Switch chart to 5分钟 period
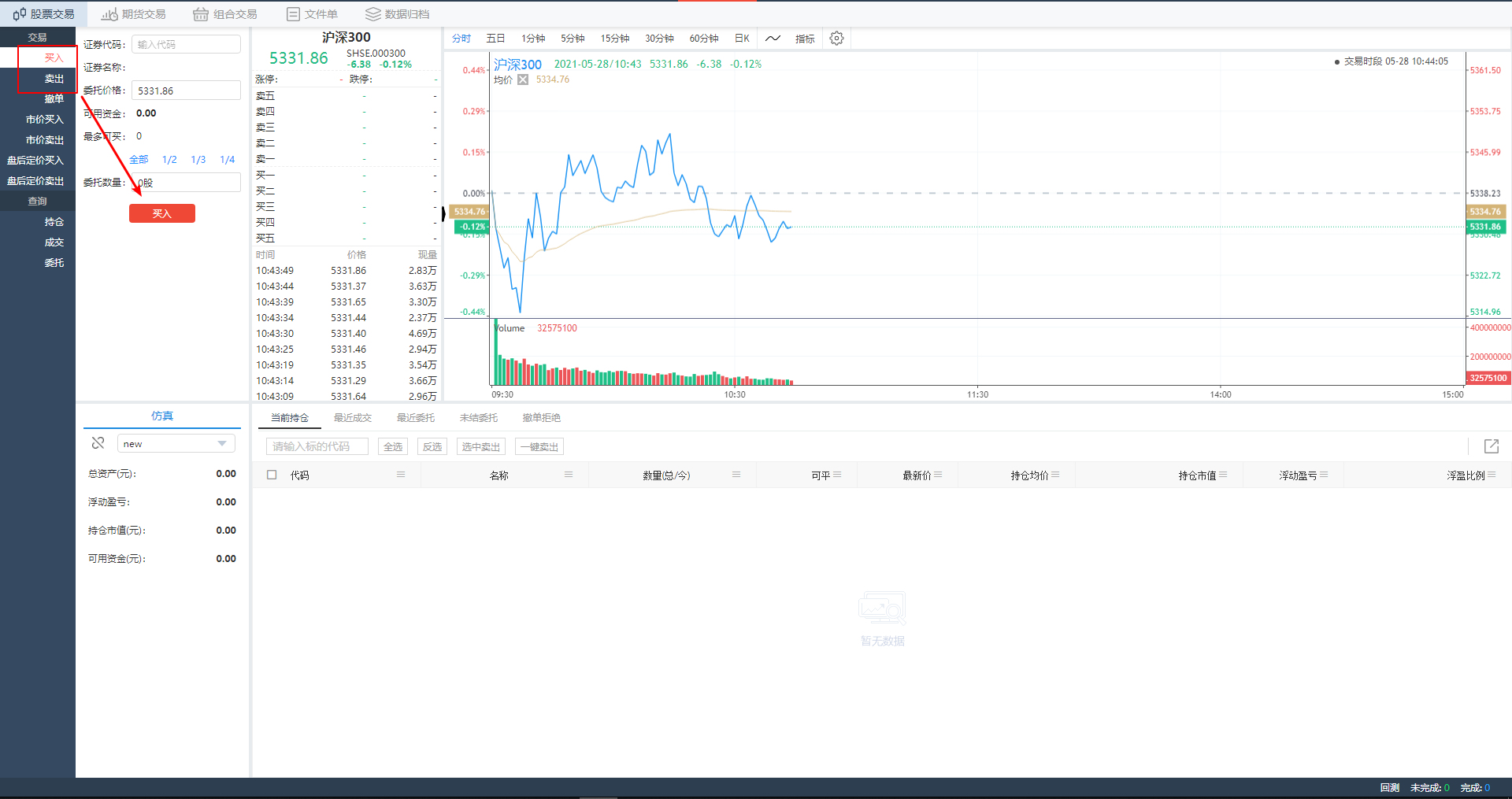Viewport: 1512px width, 799px height. [573, 39]
